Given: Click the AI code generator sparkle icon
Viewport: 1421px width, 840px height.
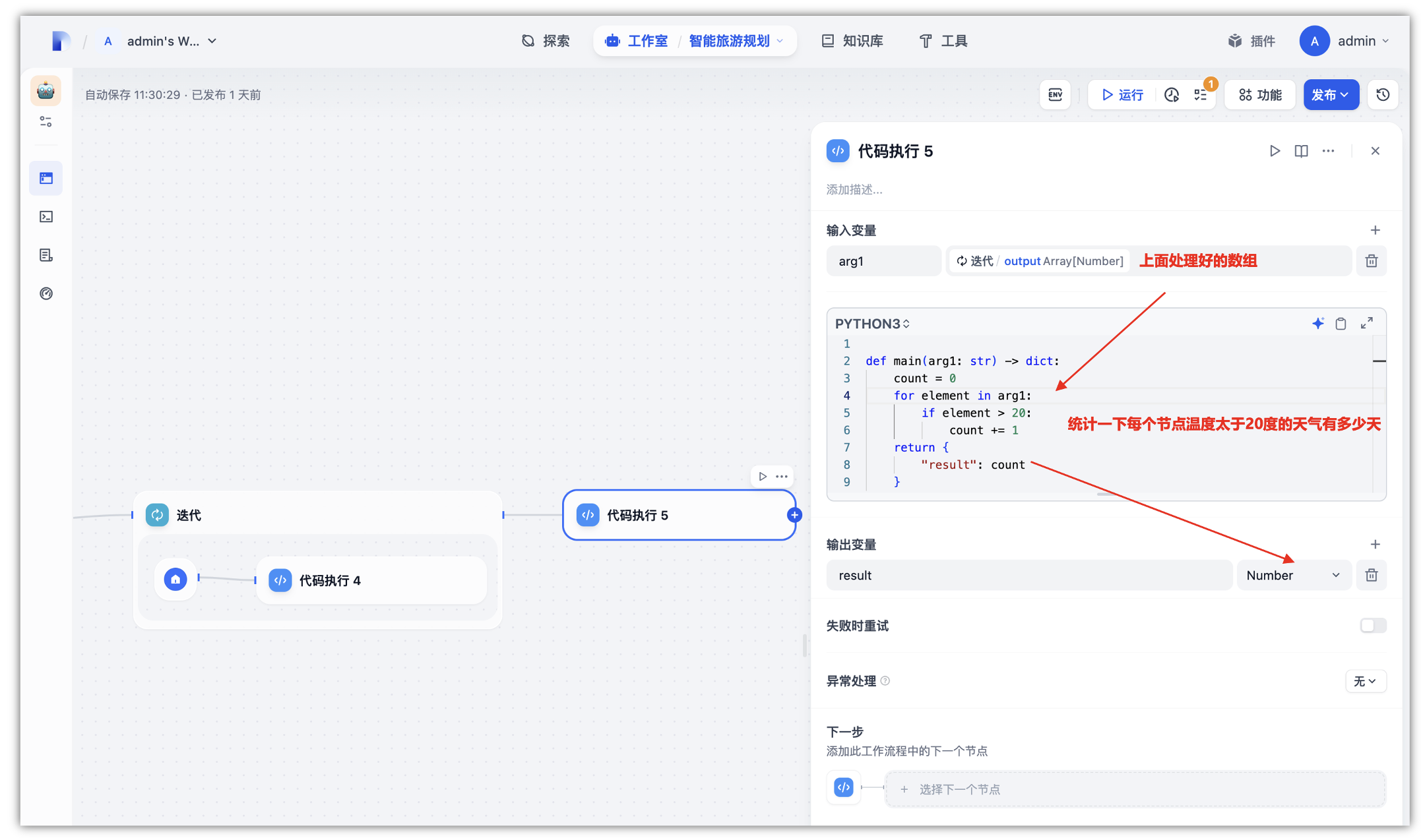Looking at the screenshot, I should point(1317,323).
